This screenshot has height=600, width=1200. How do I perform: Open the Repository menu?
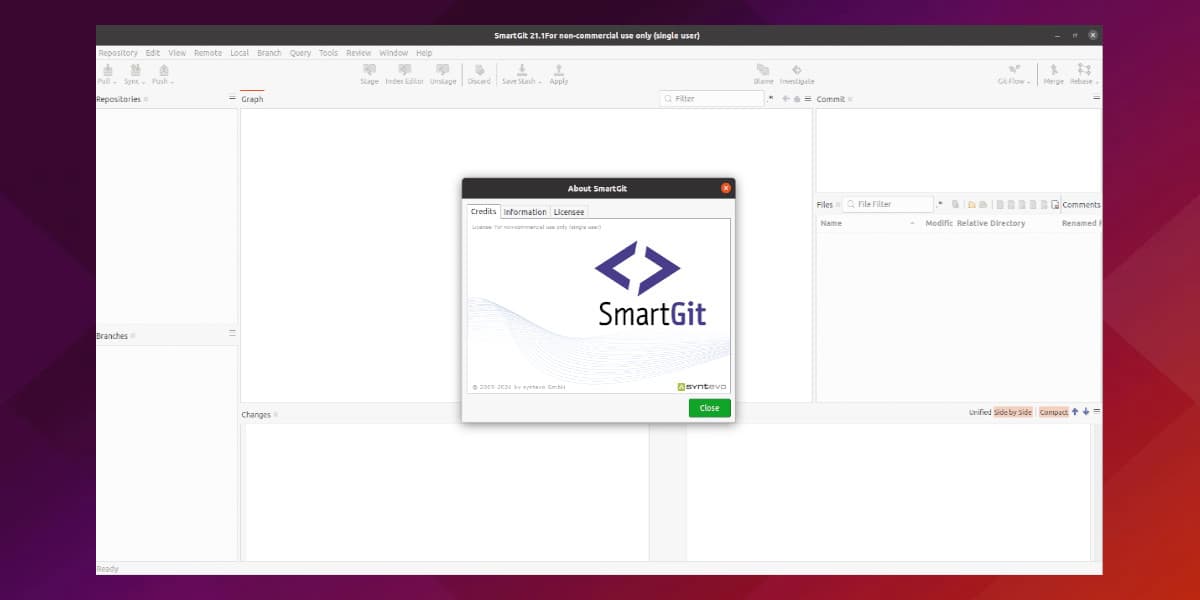click(117, 53)
